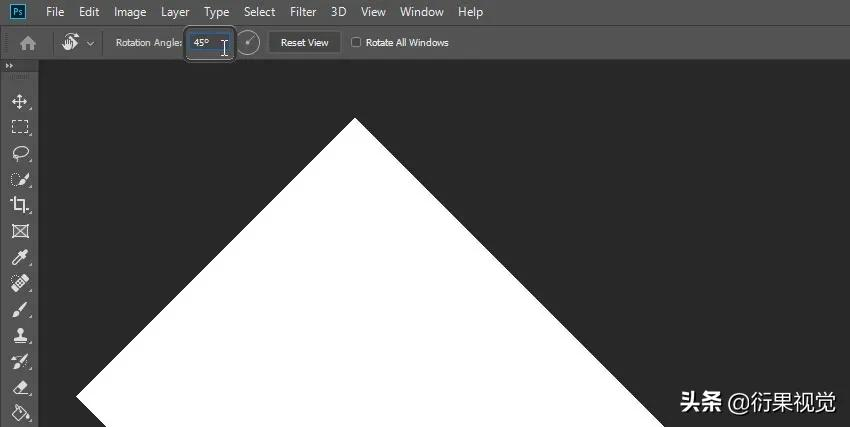Select the Frame tool

(x=20, y=231)
